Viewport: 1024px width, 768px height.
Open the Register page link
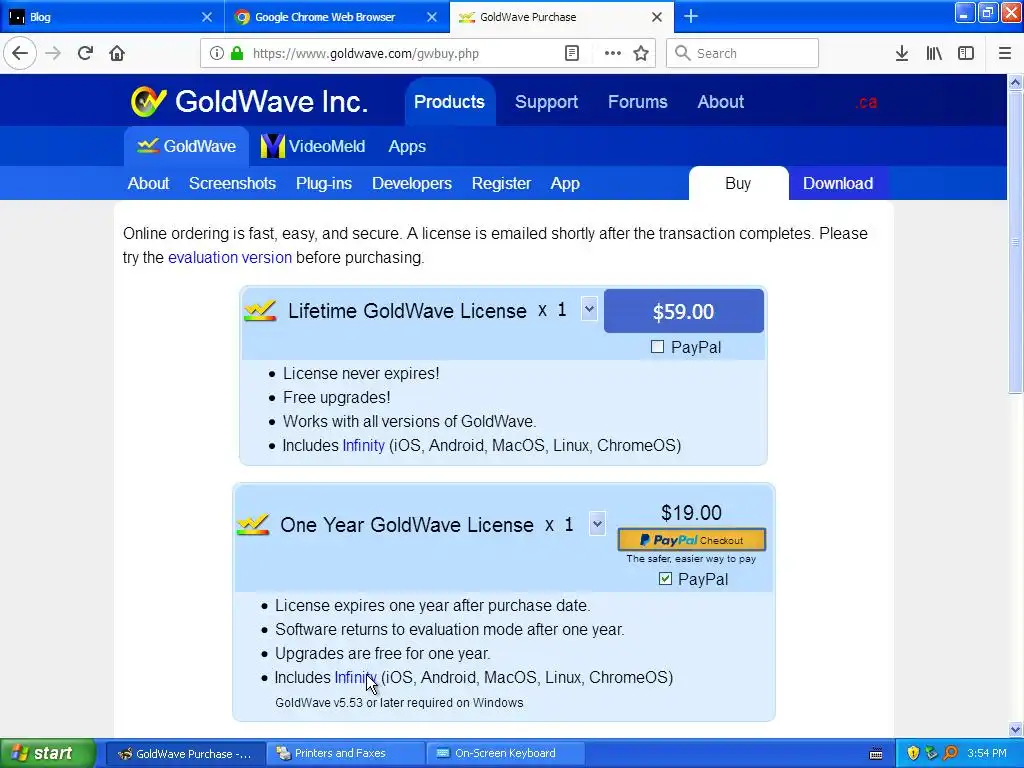click(502, 184)
